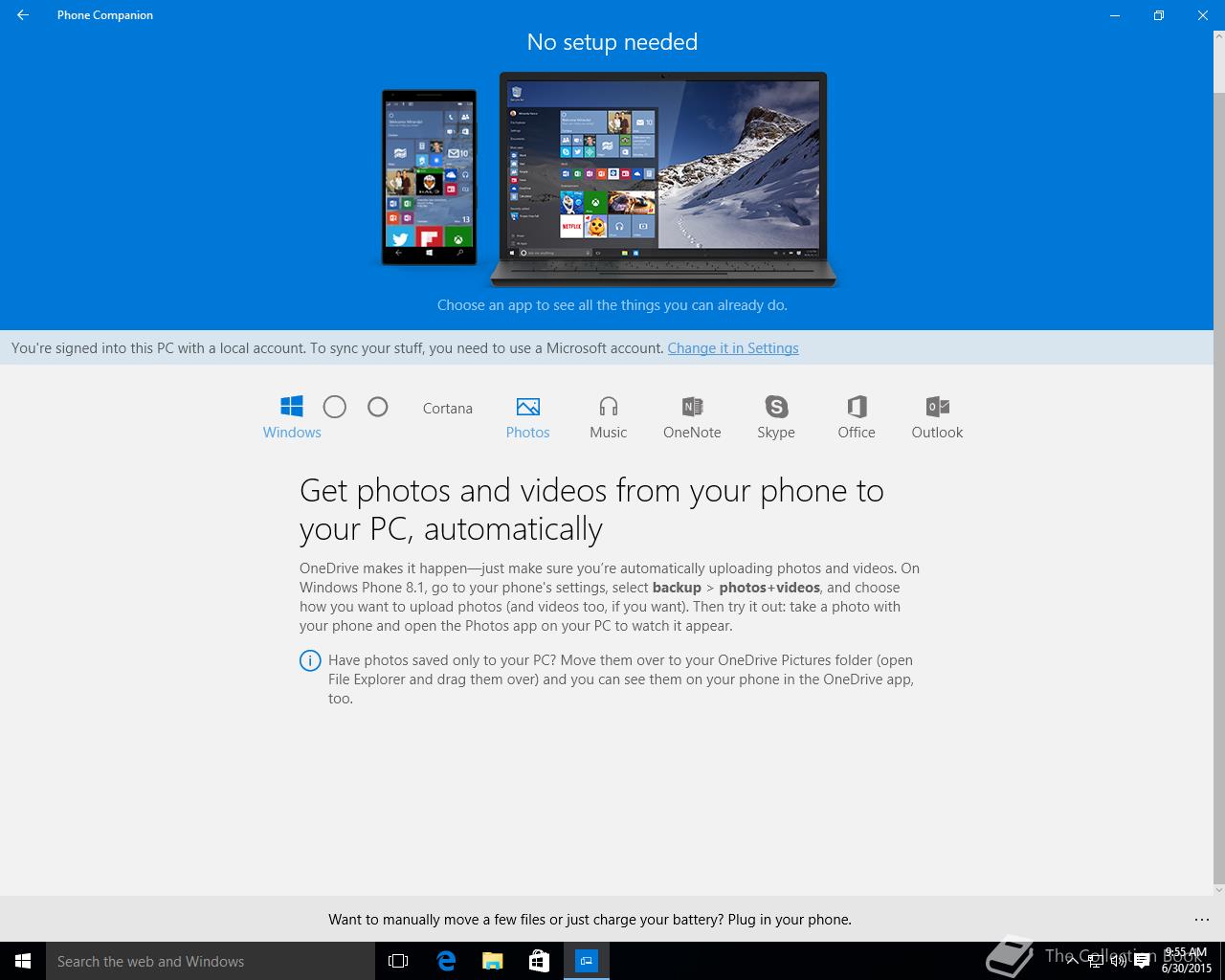Screen dimensions: 1225x980
Task: Open the more options ellipsis button
Action: click(1201, 920)
